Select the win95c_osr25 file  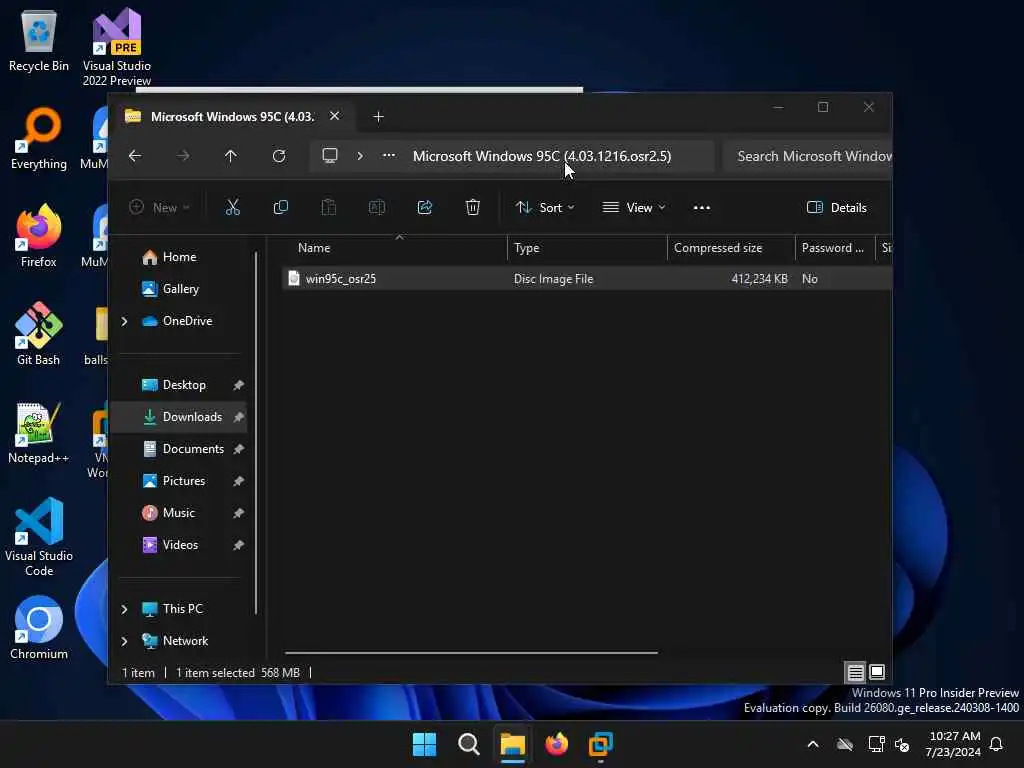[340, 279]
